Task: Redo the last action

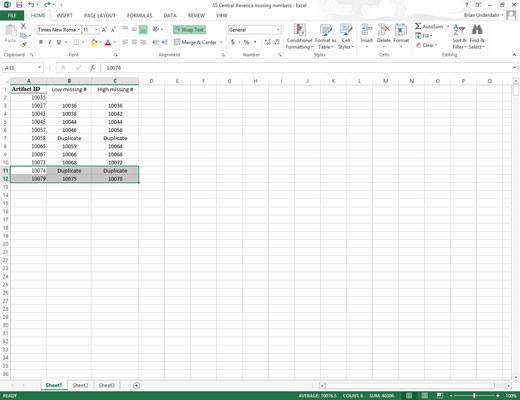Action: point(47,5)
